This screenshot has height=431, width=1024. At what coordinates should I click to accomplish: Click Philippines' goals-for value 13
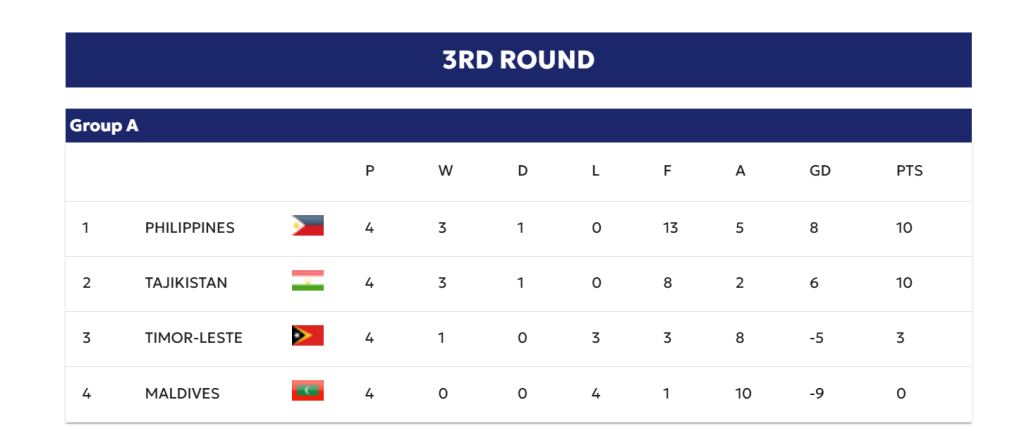(670, 228)
